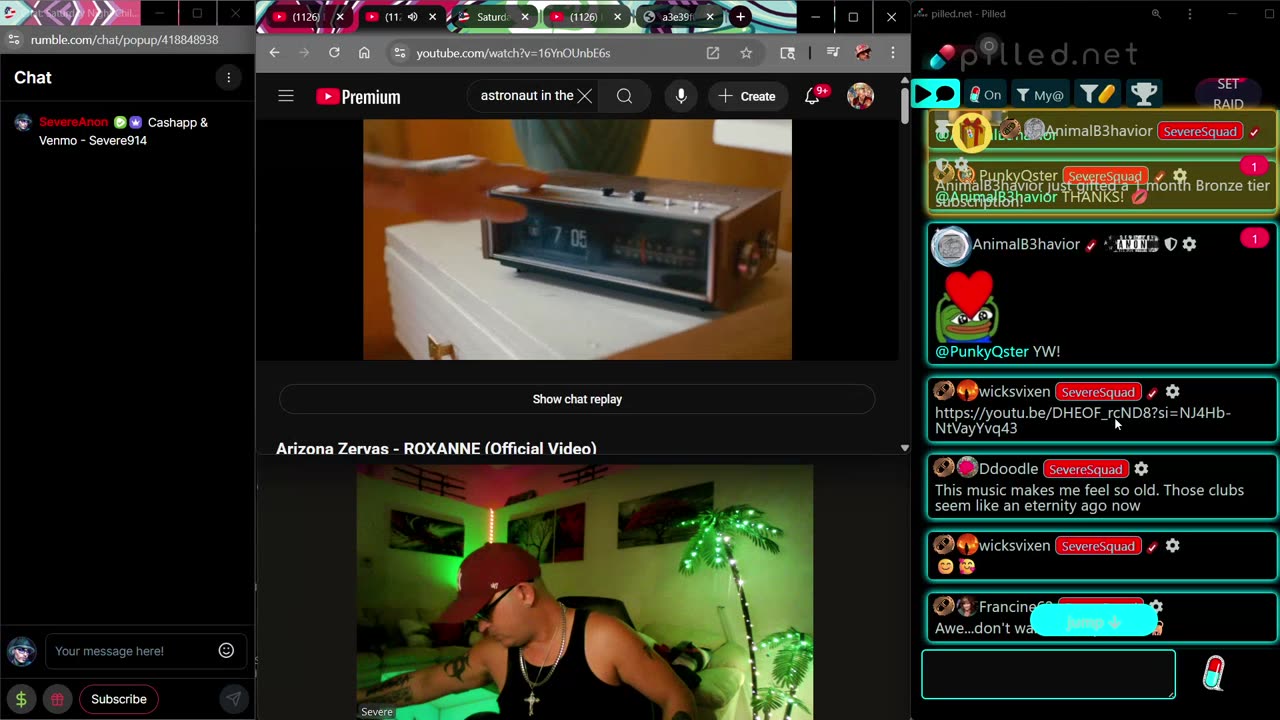Click the SET RAID button
This screenshot has width=1280, height=720.
click(1228, 94)
